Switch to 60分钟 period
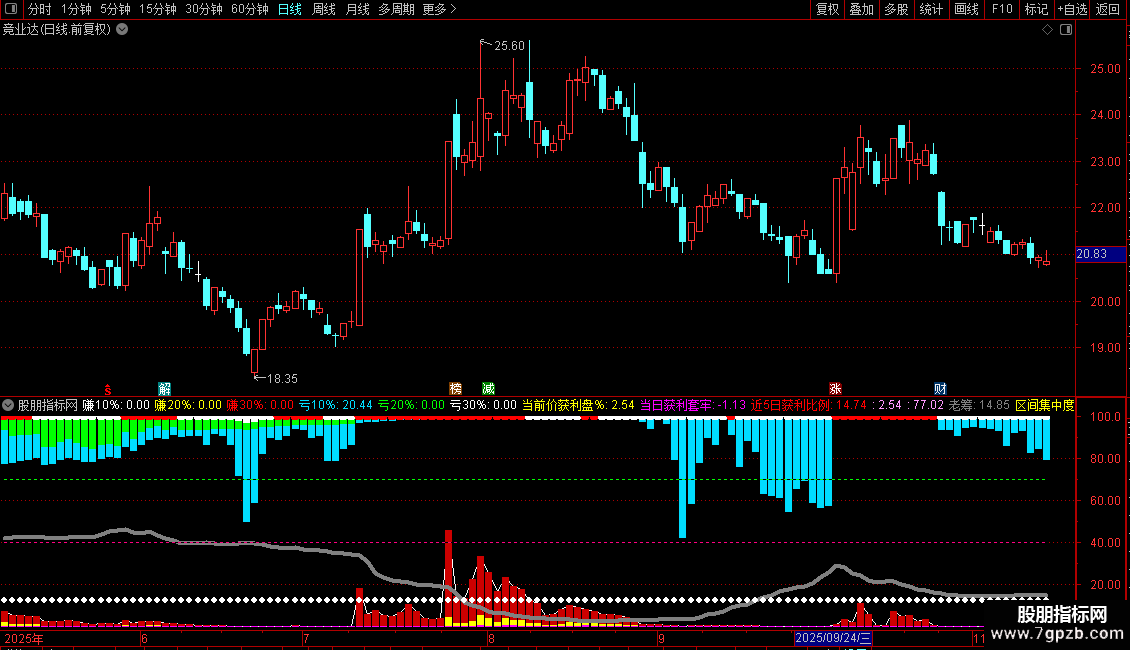The height and width of the screenshot is (650, 1130). [x=250, y=9]
